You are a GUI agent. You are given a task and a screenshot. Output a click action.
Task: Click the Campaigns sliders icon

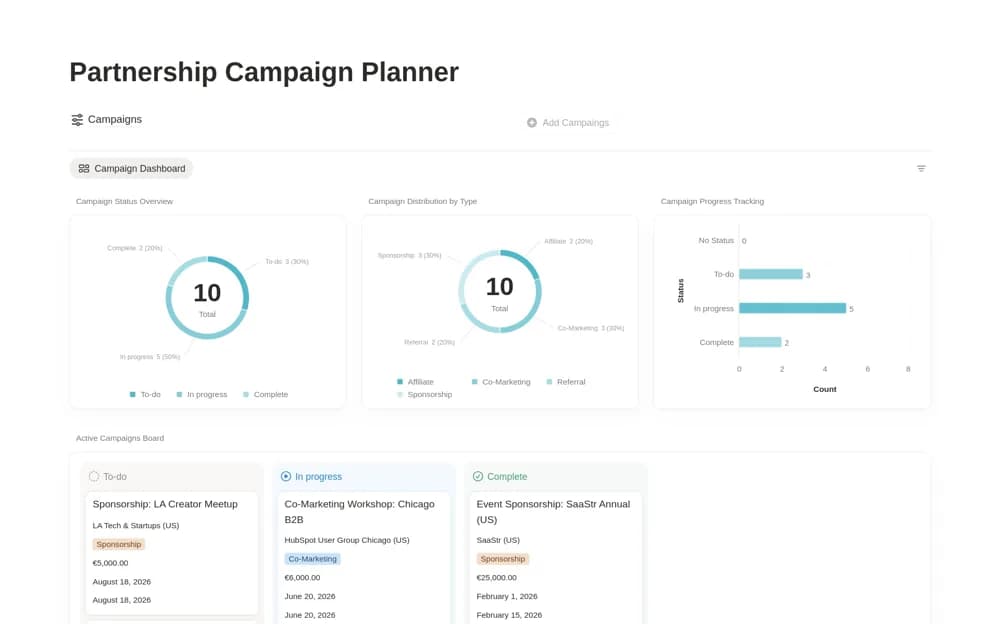pyautogui.click(x=77, y=119)
